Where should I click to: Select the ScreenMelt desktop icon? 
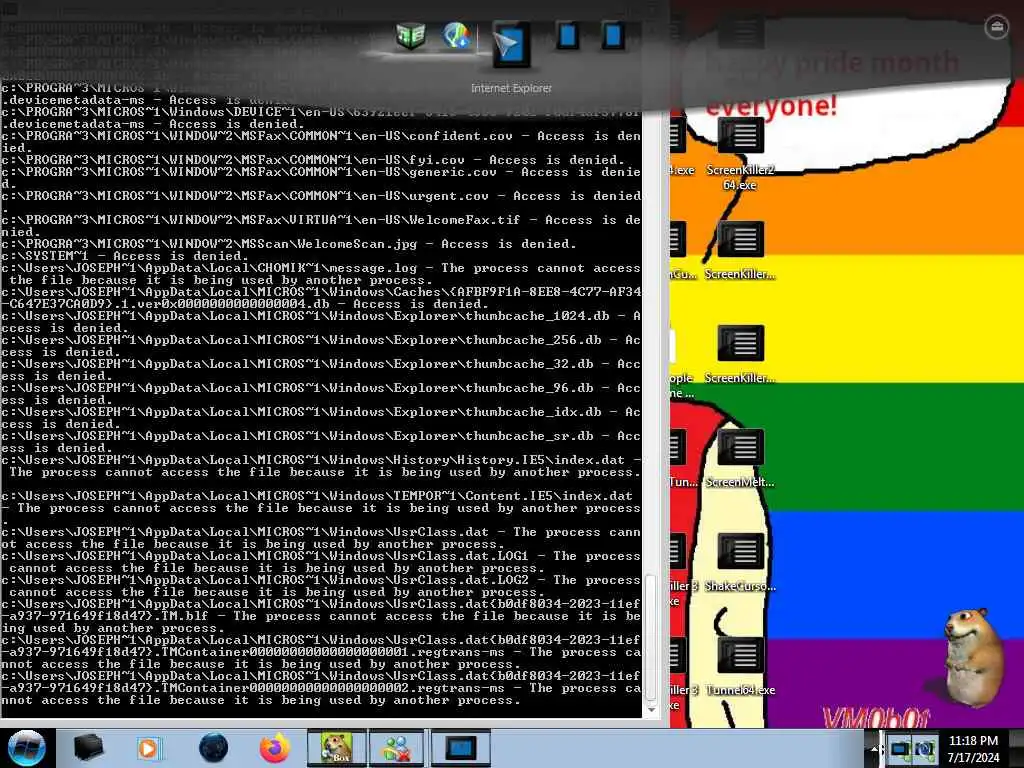pyautogui.click(x=740, y=458)
